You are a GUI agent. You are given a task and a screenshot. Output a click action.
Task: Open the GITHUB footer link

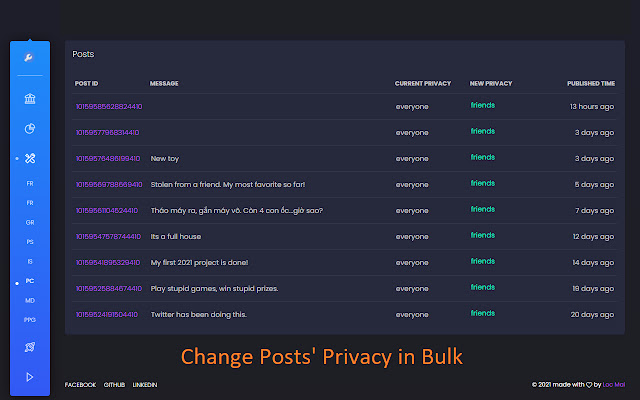(115, 384)
